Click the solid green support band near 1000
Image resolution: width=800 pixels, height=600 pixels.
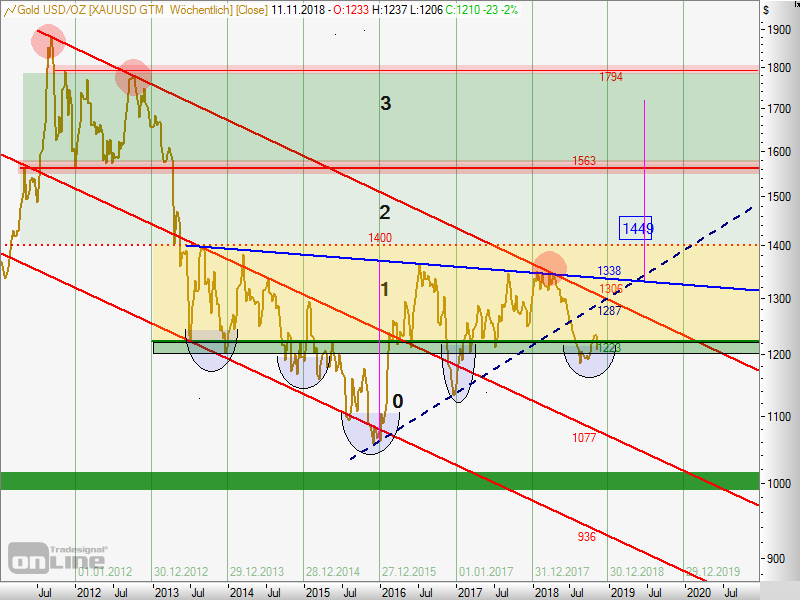pos(380,481)
